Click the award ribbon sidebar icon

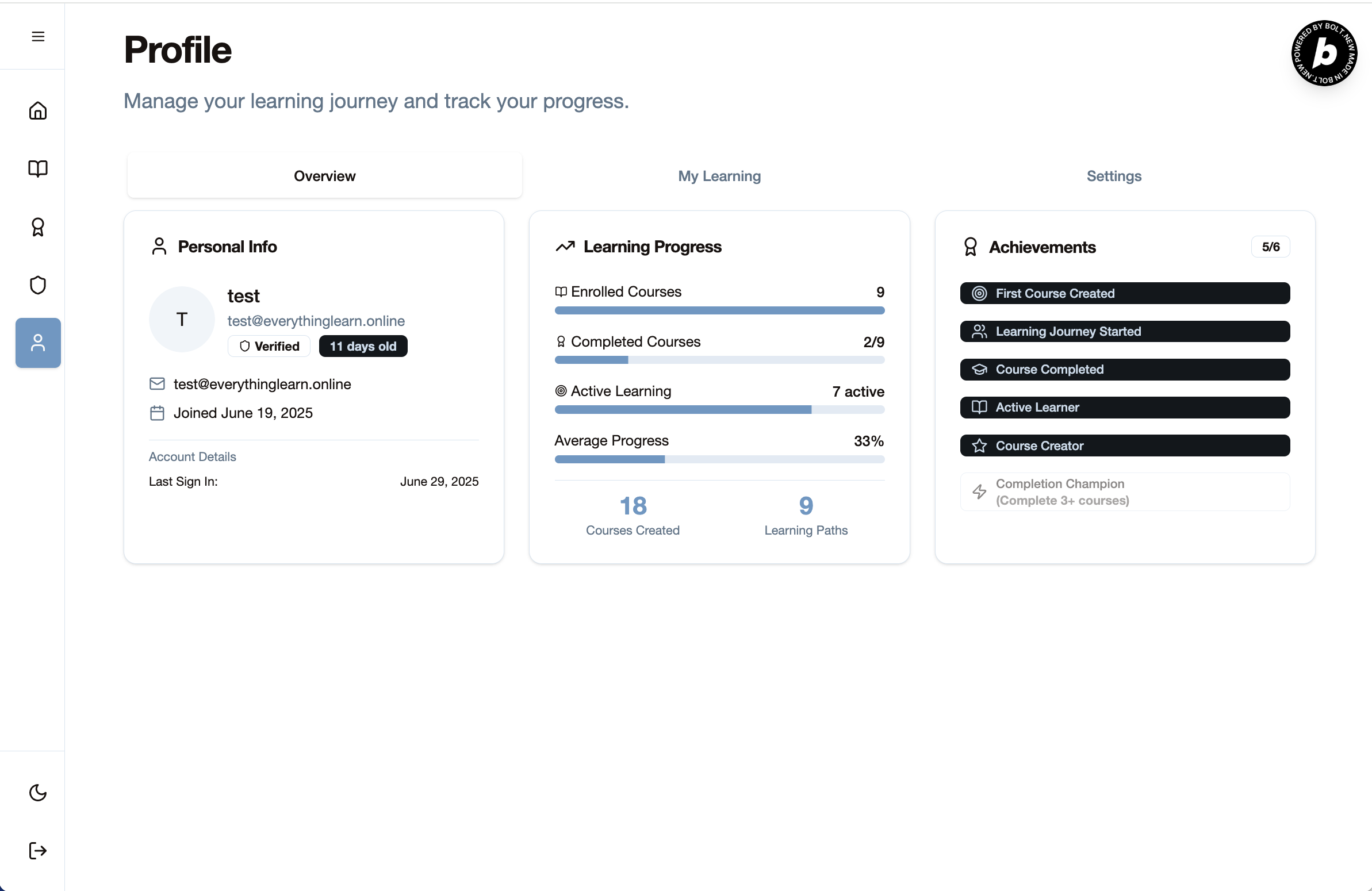point(38,227)
